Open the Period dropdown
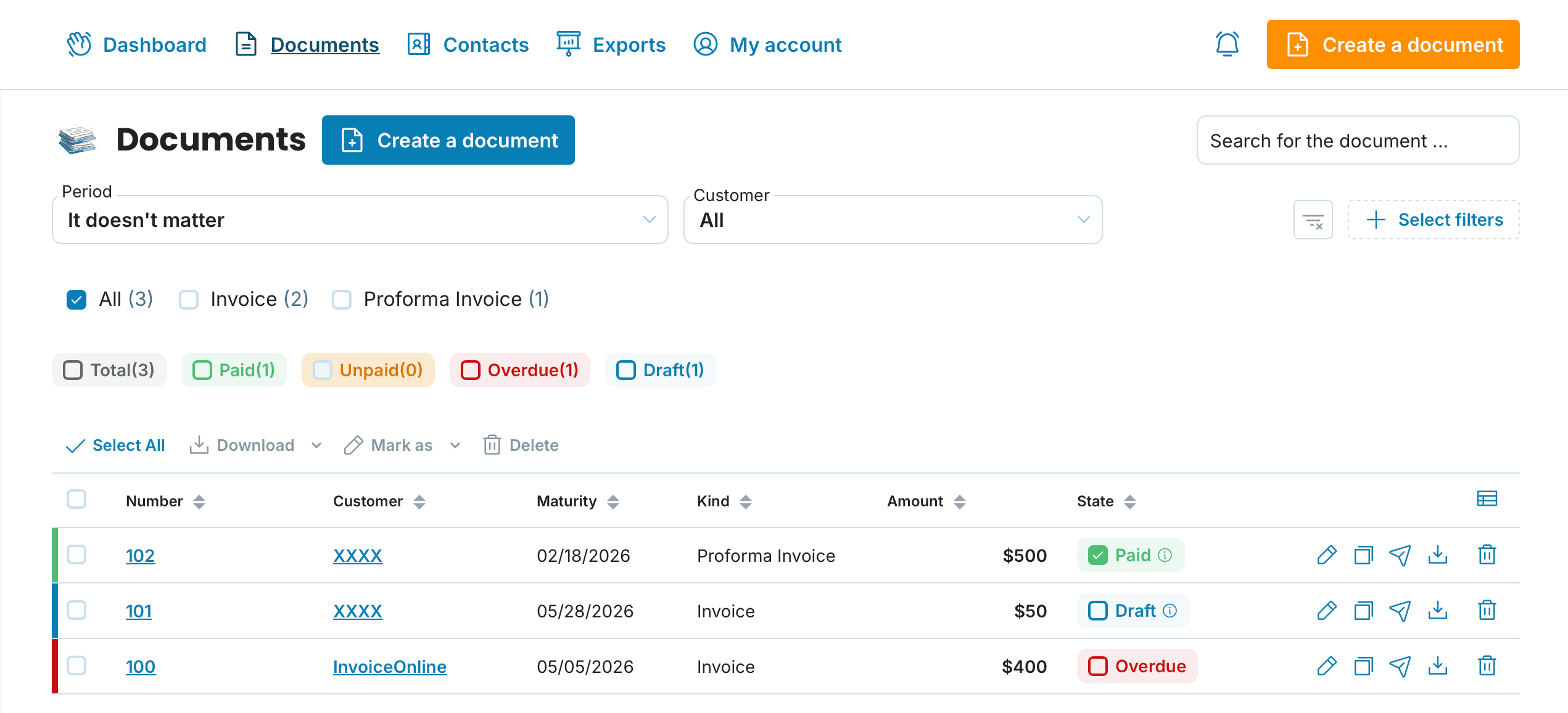This screenshot has height=713, width=1568. (x=360, y=220)
